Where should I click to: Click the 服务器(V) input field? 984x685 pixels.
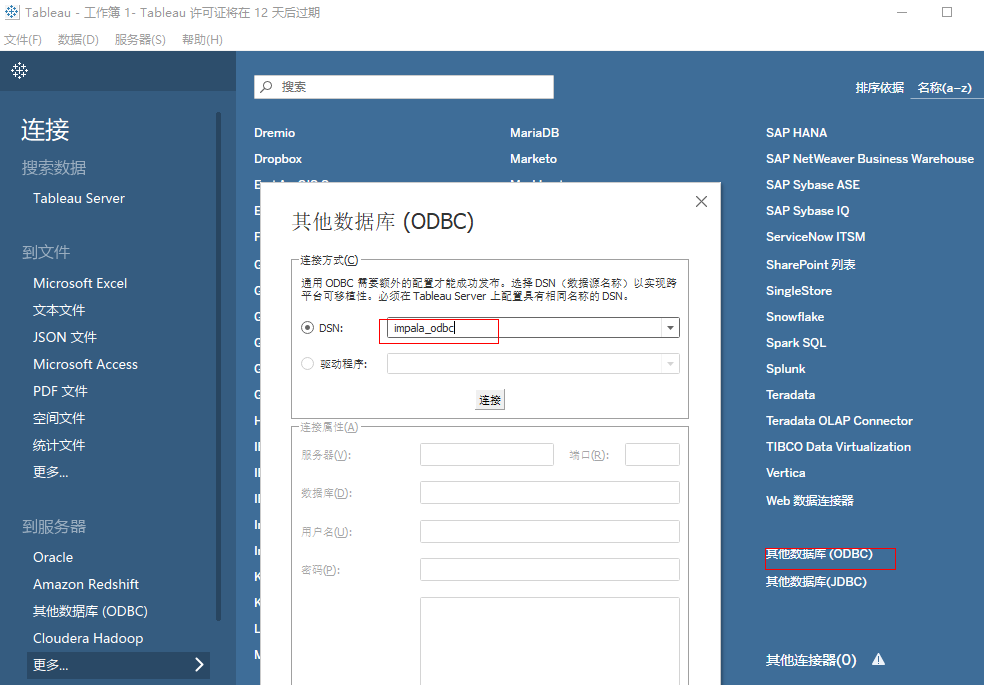tap(487, 454)
